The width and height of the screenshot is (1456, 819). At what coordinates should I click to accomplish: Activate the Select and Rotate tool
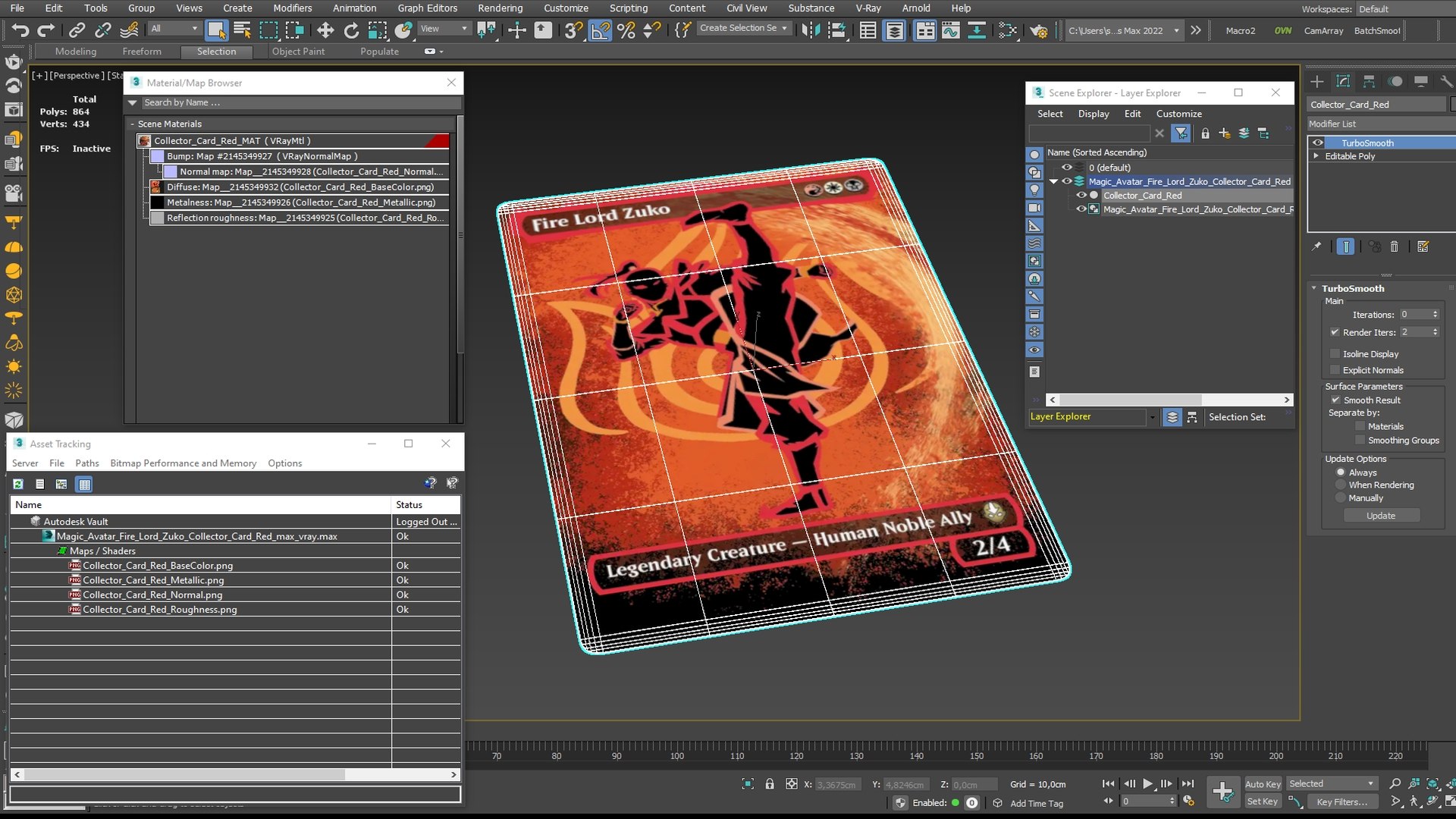point(351,30)
